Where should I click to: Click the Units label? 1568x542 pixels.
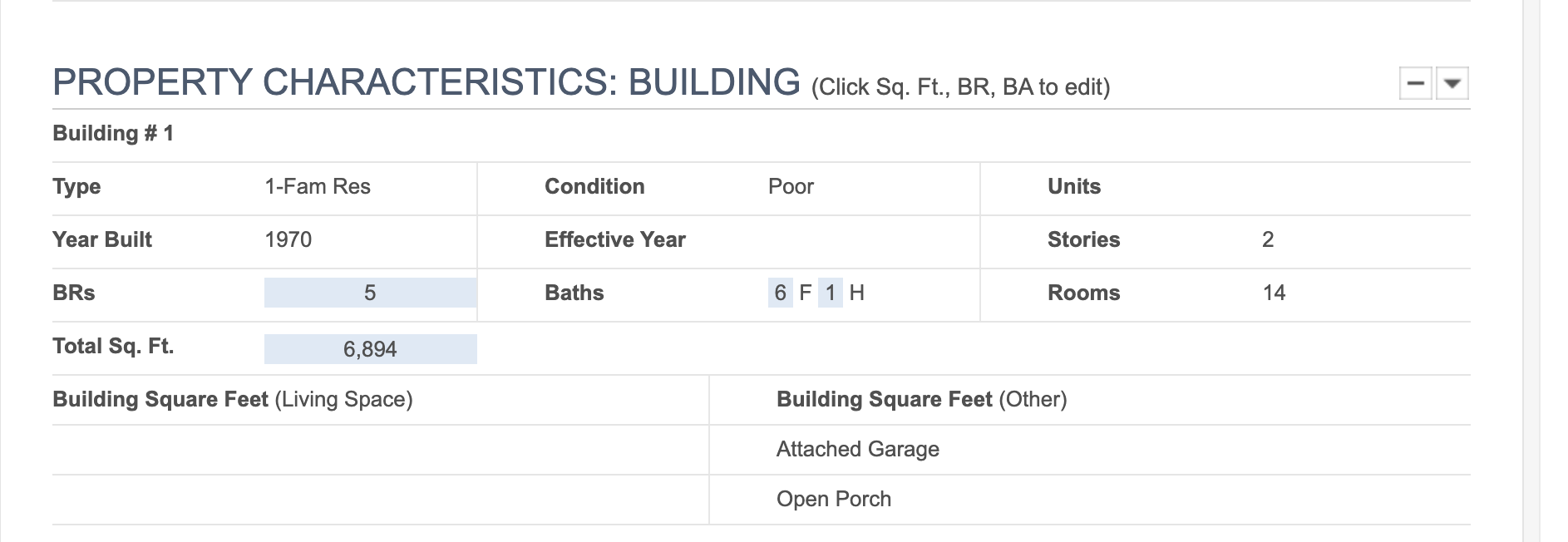click(1074, 186)
